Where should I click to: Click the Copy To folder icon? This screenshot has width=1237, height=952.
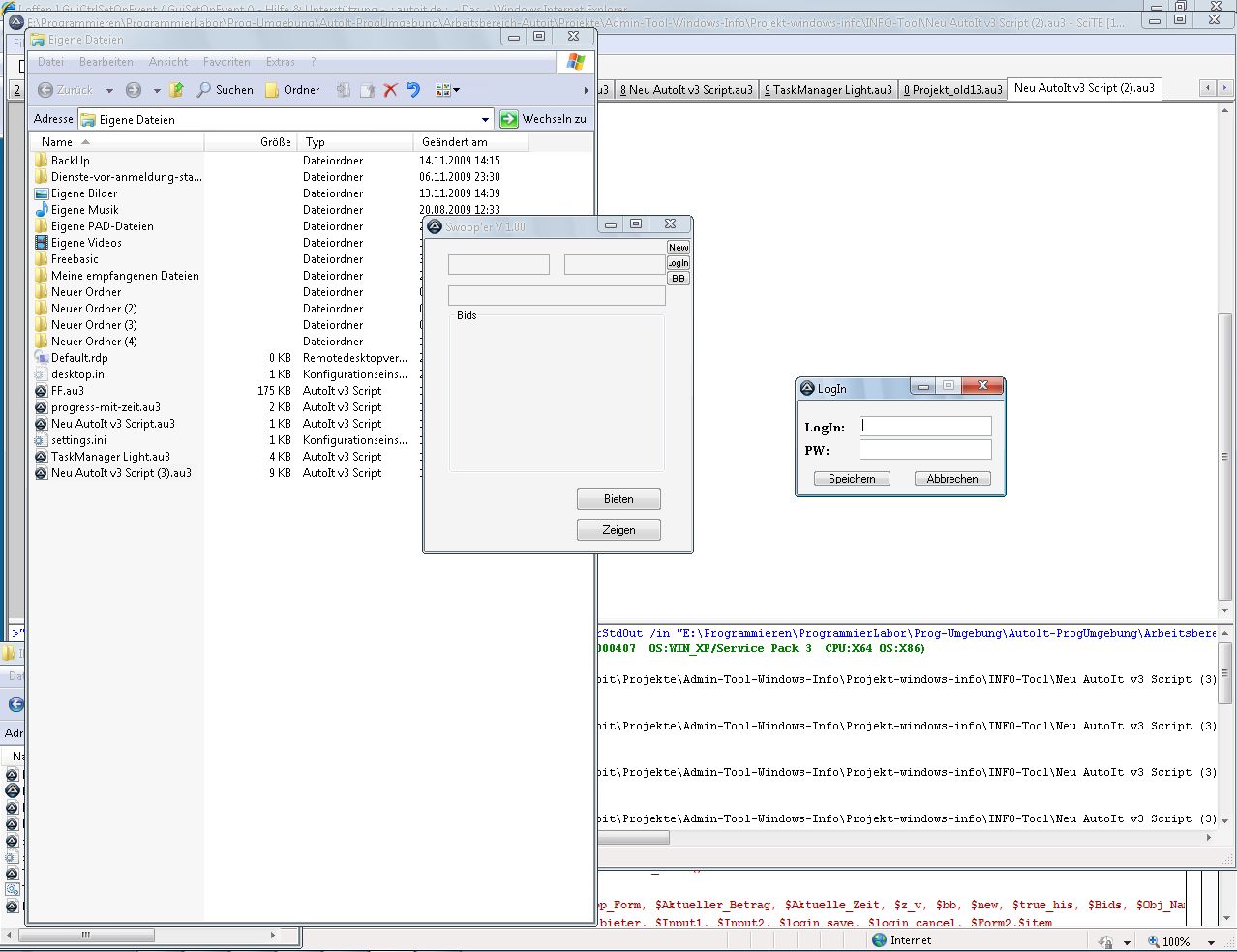[367, 90]
